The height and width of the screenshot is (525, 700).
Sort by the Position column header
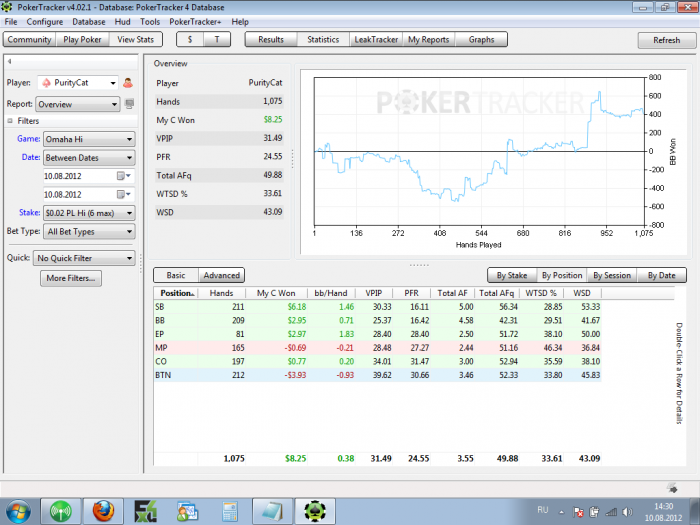(176, 293)
